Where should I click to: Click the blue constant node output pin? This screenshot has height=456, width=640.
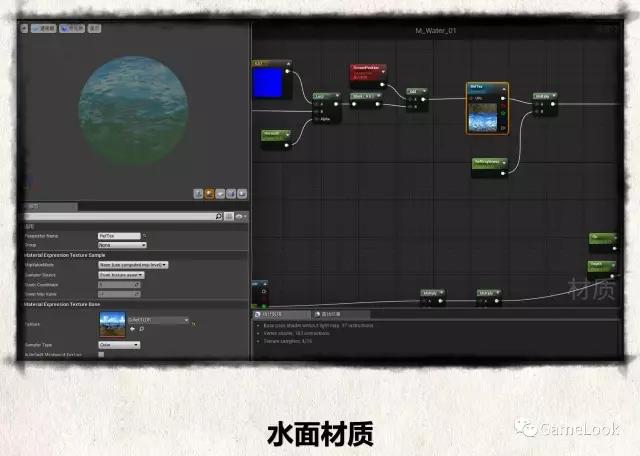[x=287, y=71]
